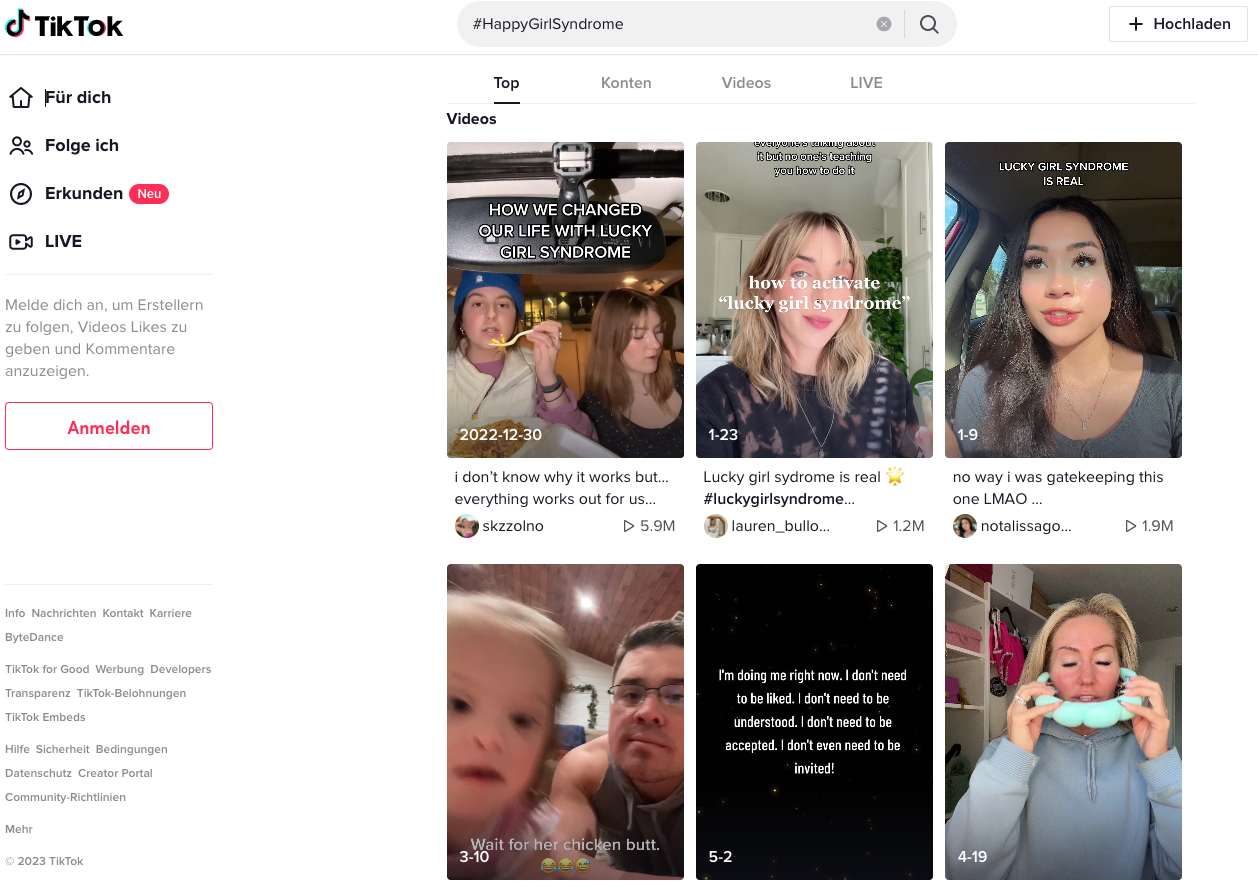Open the Datenschutz footer link
1258x890 pixels.
[38, 773]
